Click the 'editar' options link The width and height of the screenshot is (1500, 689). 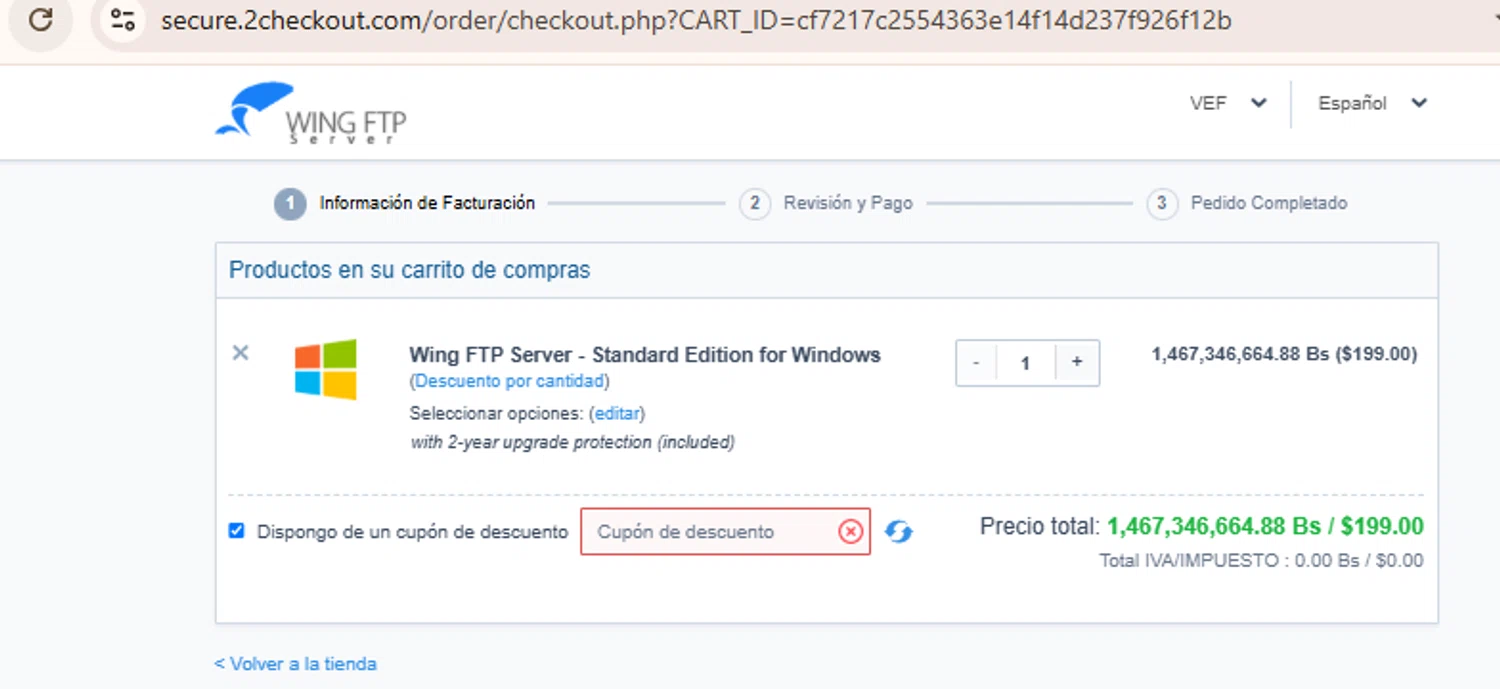tap(617, 413)
